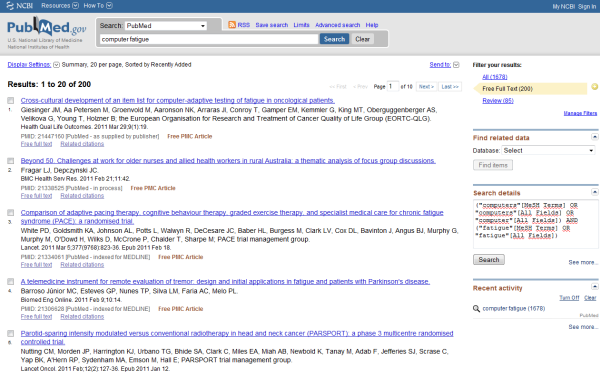Viewport: 600px width, 375px height.
Task: Click the Clear button
Action: 362,39
